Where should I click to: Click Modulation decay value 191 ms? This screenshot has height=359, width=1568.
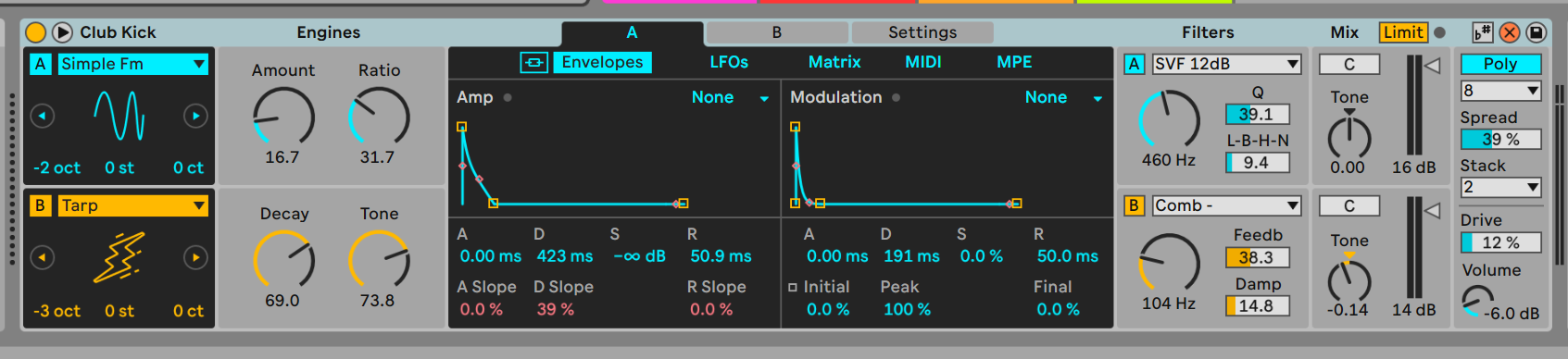point(911,256)
